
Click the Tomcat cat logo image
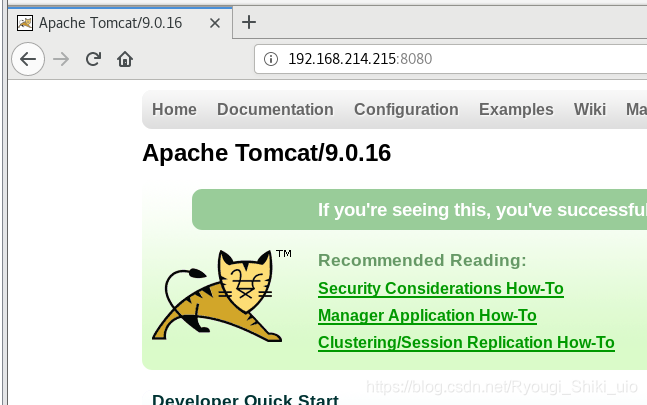pos(222,295)
